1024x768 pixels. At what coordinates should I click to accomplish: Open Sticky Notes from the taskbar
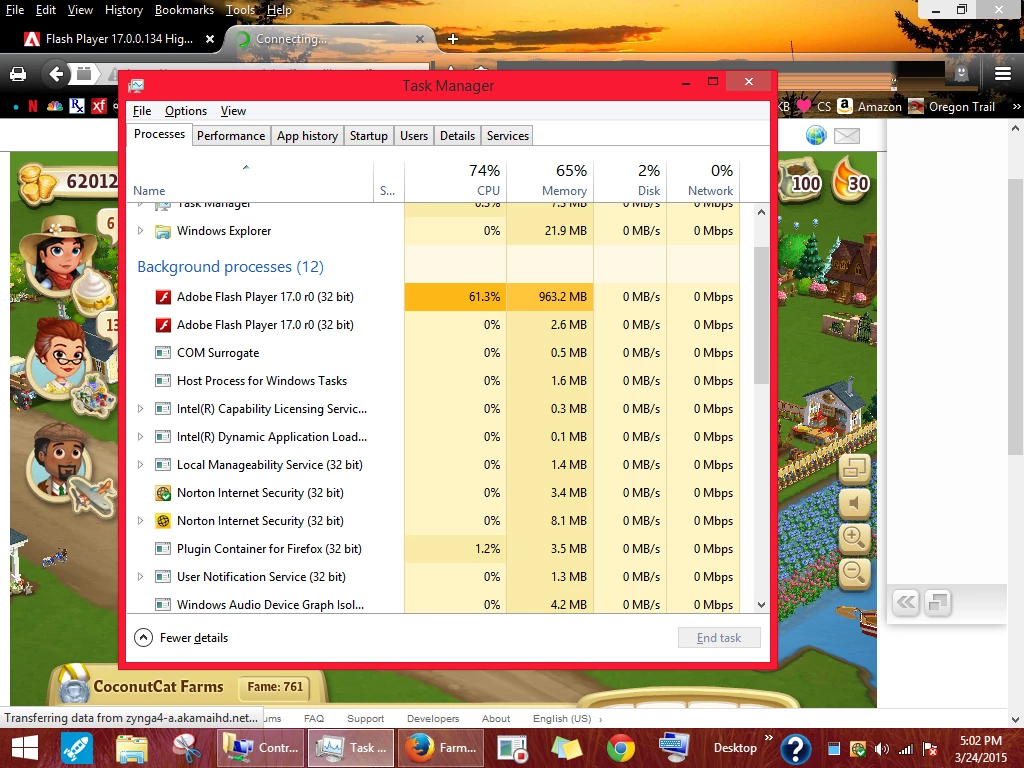click(567, 748)
